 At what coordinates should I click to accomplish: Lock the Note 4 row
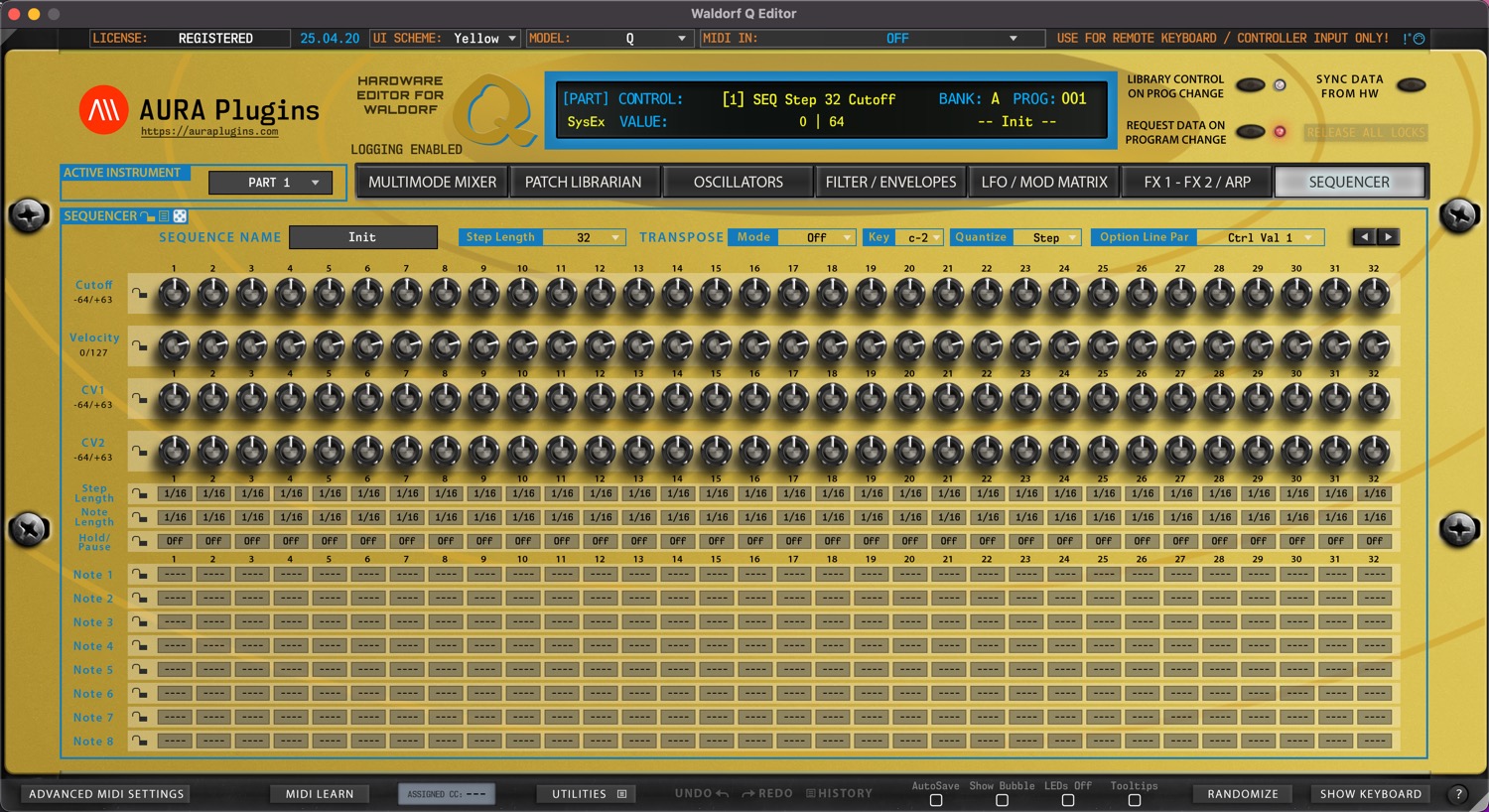tap(140, 646)
